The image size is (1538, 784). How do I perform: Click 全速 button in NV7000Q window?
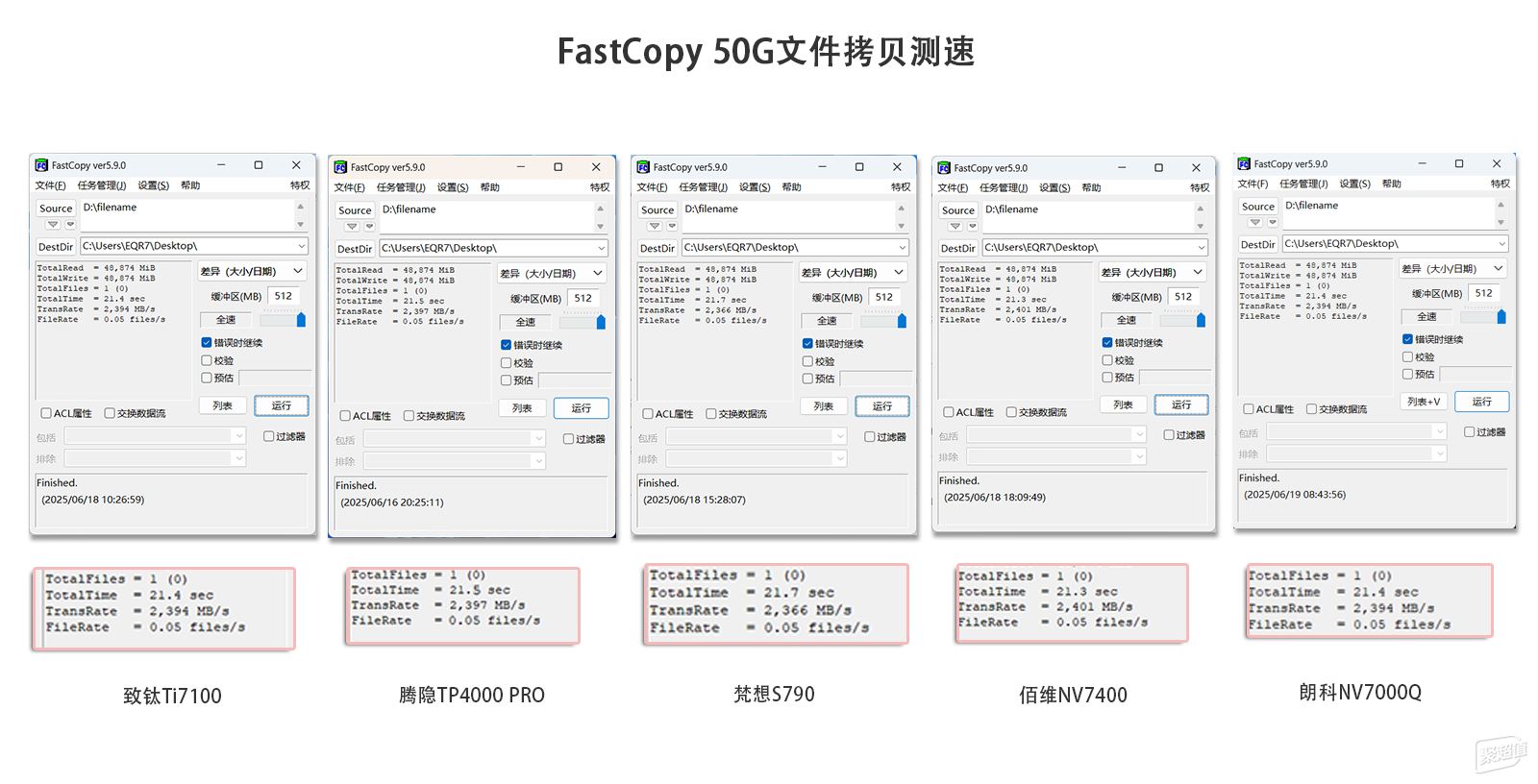(x=1427, y=316)
